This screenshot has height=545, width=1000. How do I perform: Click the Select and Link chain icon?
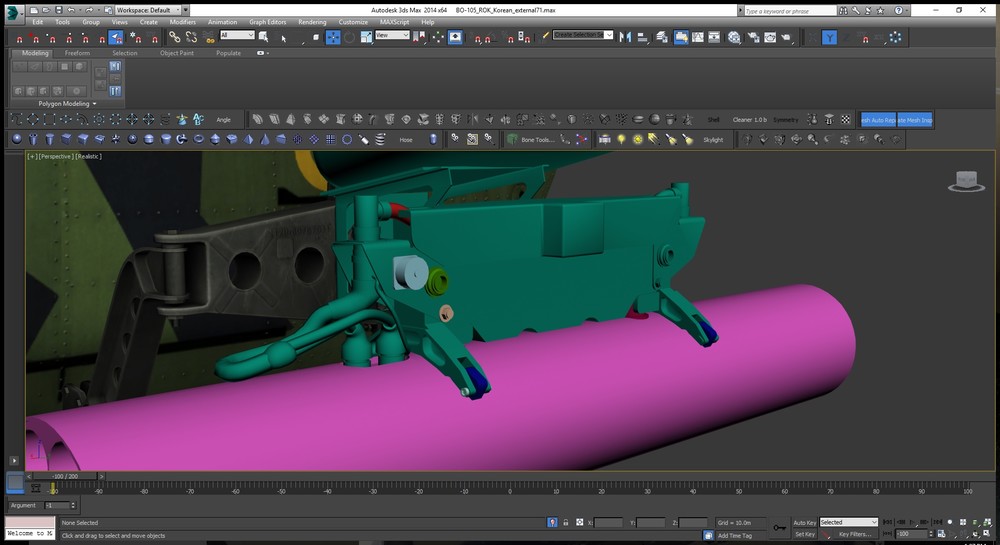tap(173, 37)
